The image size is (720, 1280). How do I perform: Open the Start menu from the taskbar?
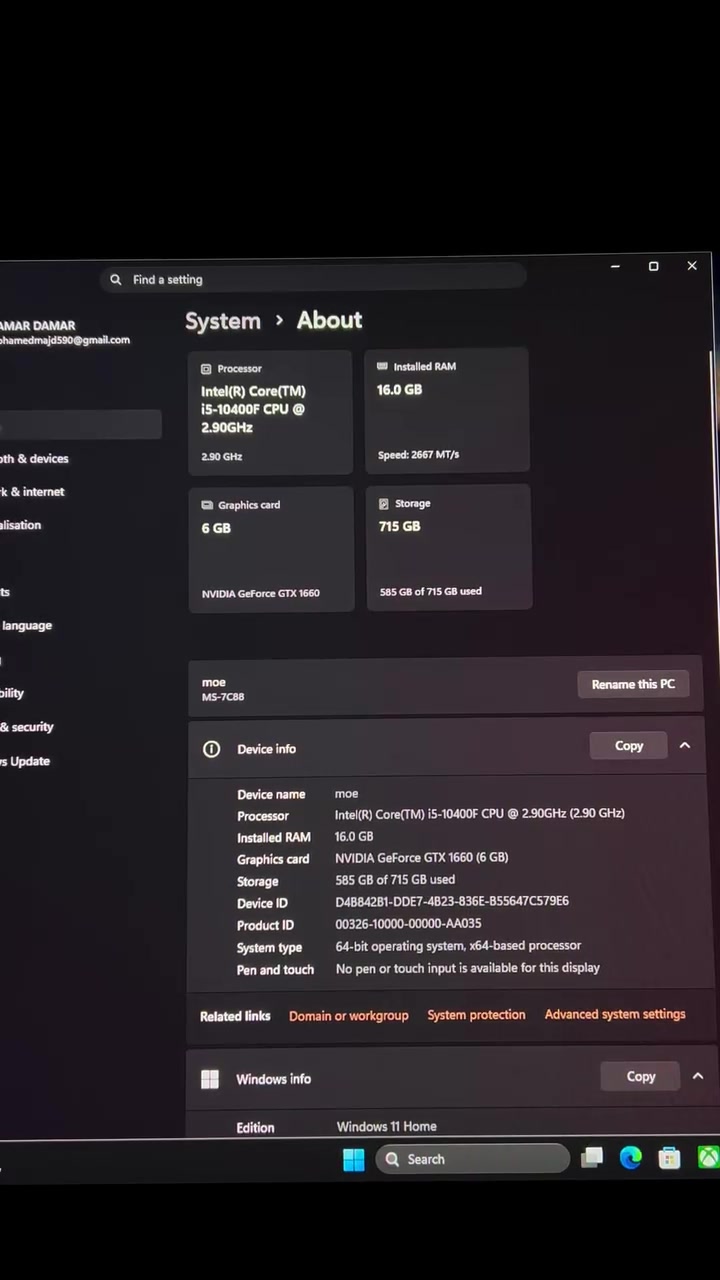pos(354,1159)
